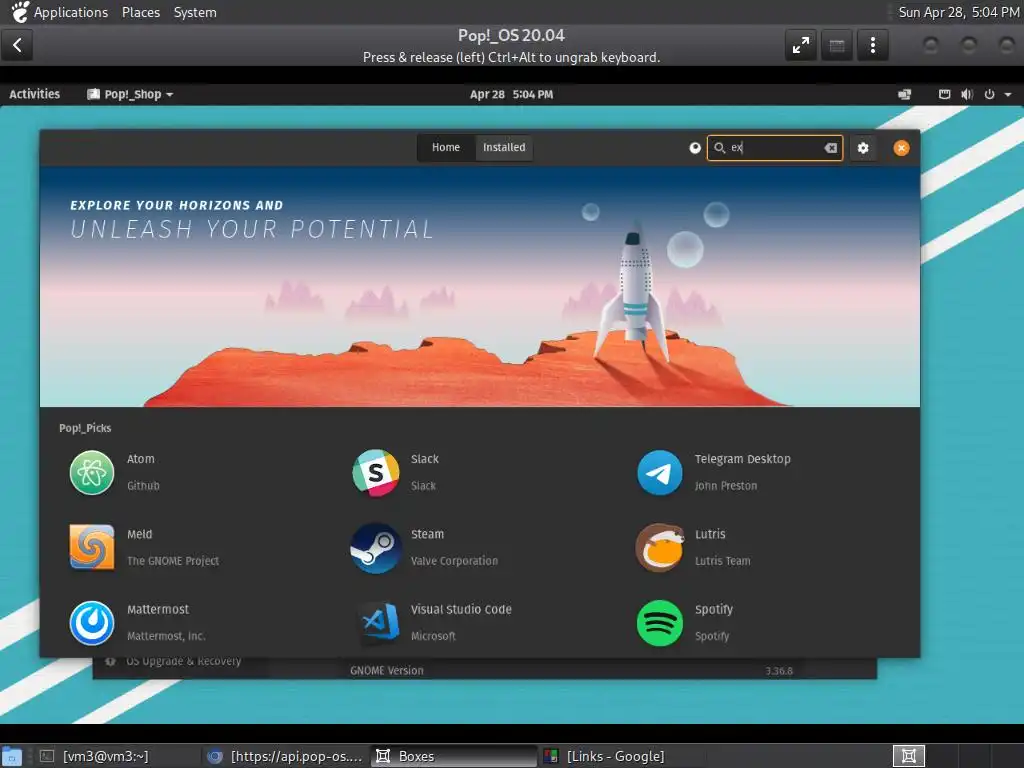Switch to api.pop-os browser window in taskbar
Viewport: 1024px width, 768px height.
pos(285,756)
